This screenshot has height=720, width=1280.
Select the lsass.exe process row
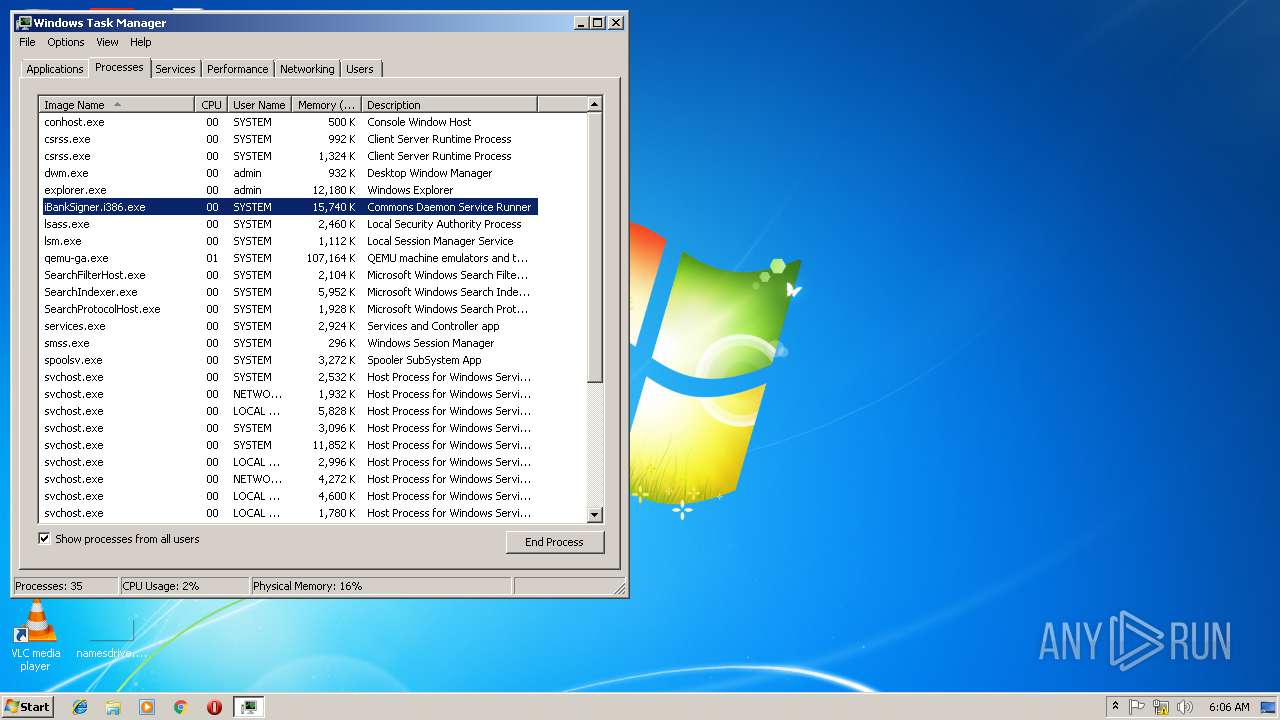[289, 224]
